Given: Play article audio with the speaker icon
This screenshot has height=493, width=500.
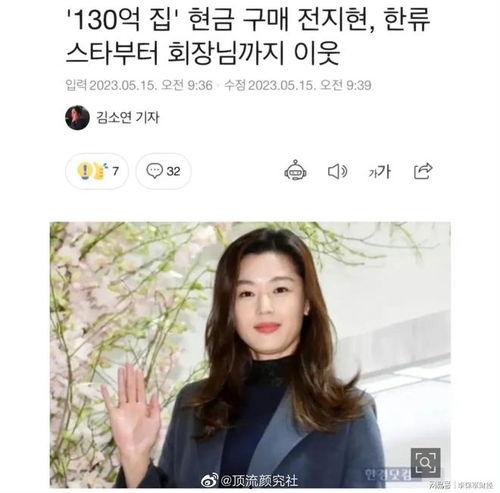Looking at the screenshot, I should tap(337, 171).
